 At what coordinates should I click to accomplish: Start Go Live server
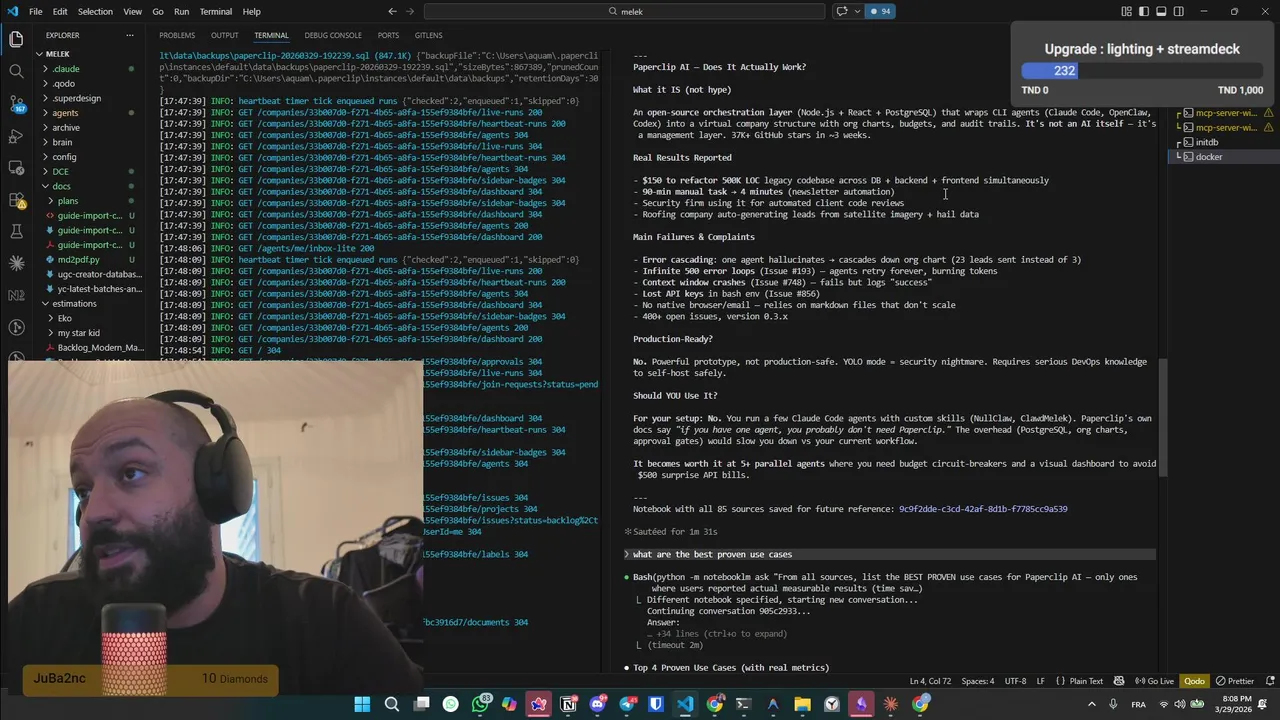pyautogui.click(x=1154, y=681)
